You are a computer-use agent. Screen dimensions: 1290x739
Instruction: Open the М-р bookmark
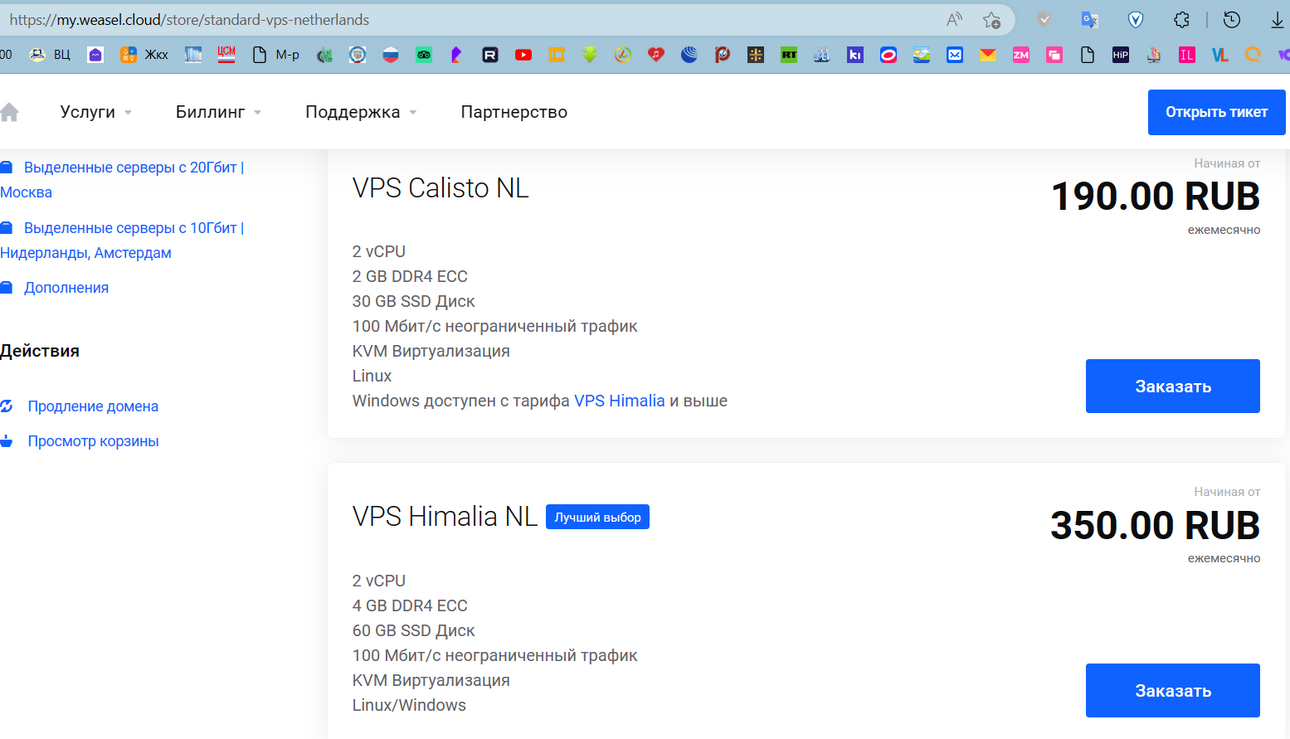click(x=276, y=55)
